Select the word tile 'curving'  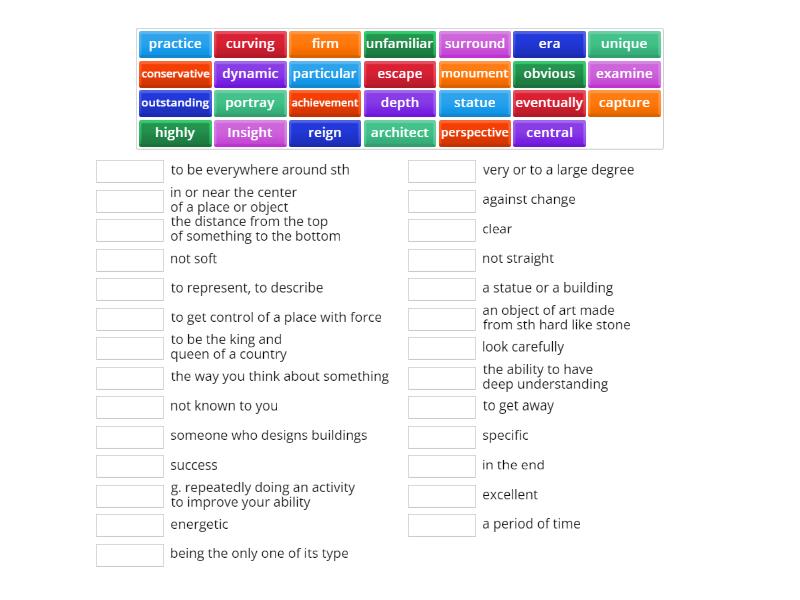(x=250, y=44)
